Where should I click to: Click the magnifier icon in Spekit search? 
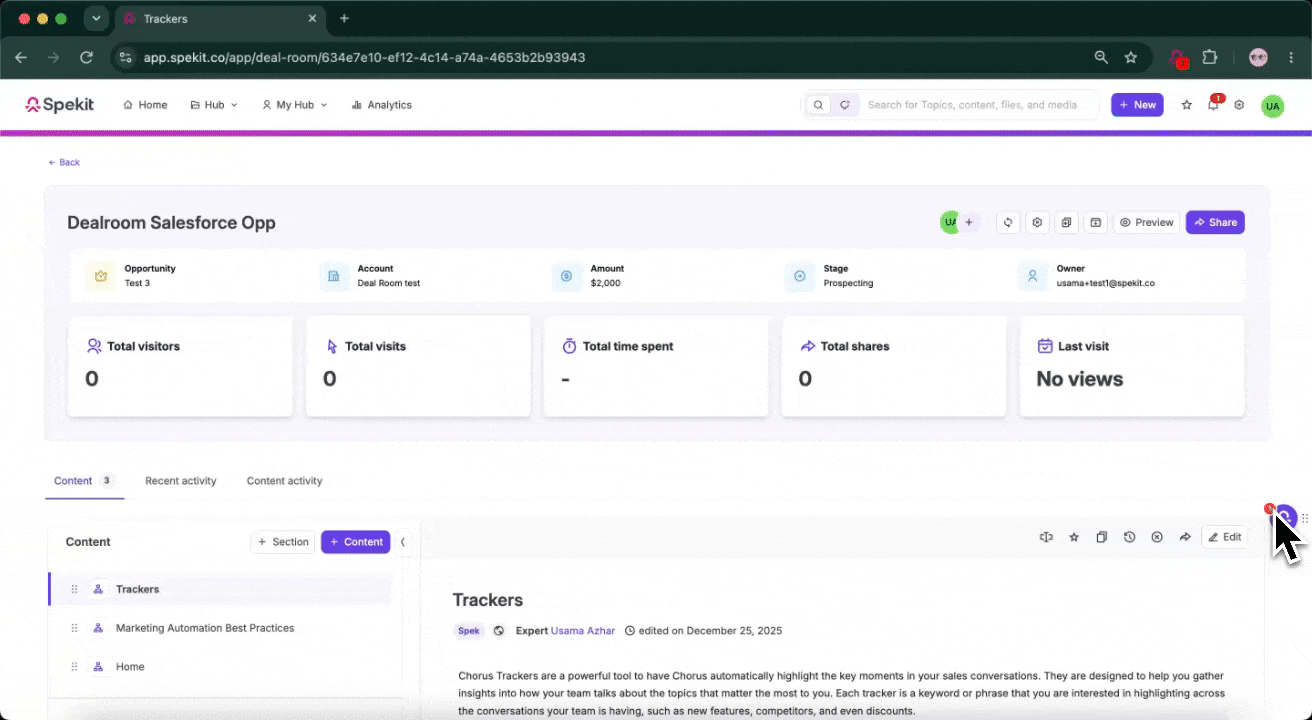[818, 105]
